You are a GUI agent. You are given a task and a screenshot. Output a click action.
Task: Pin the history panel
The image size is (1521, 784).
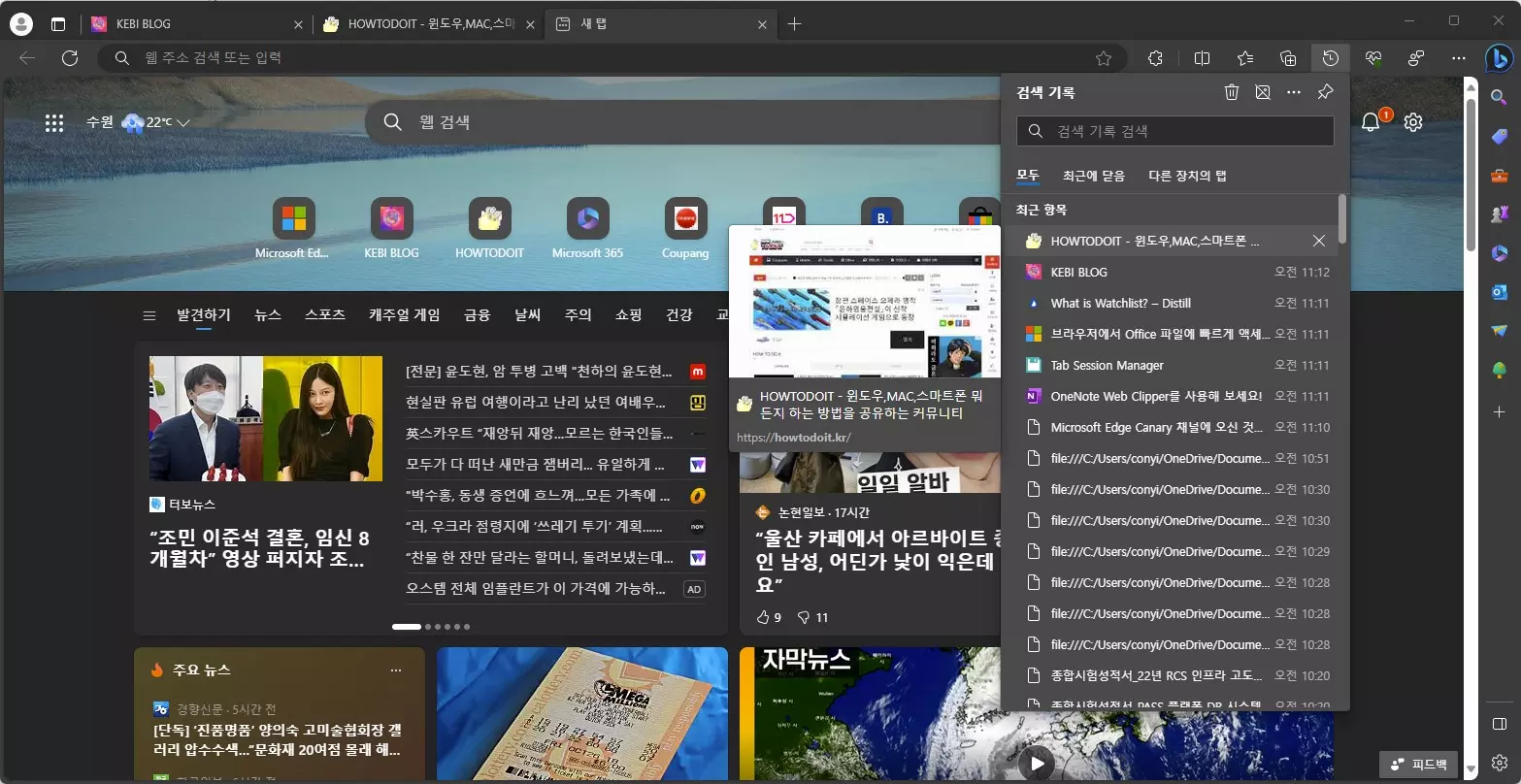coord(1325,92)
